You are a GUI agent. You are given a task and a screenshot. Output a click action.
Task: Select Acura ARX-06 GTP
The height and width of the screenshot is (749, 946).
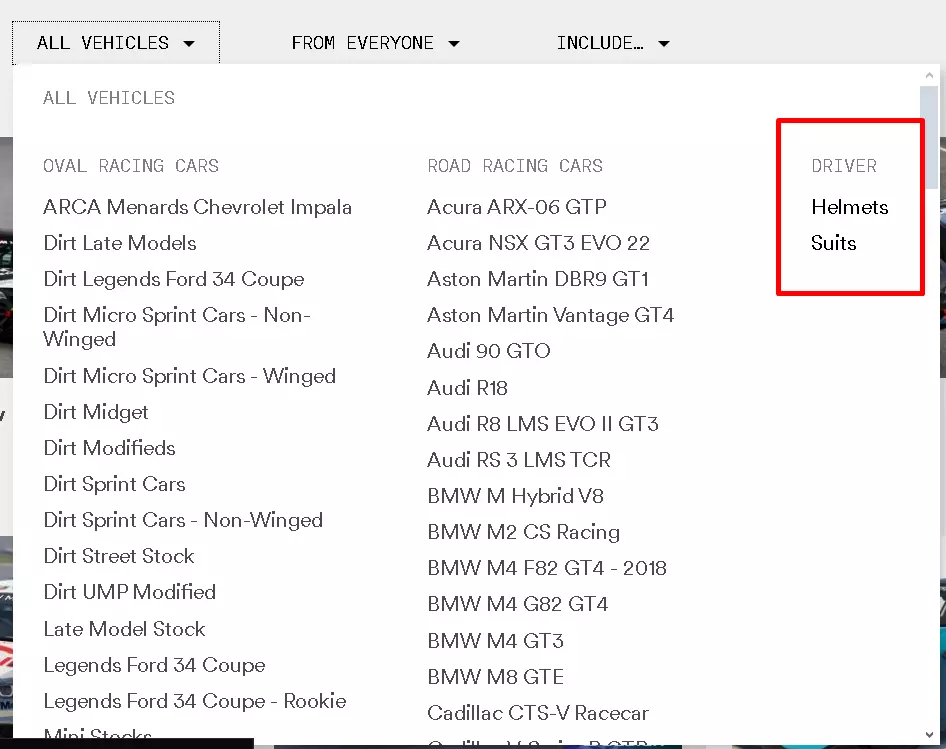pos(517,207)
